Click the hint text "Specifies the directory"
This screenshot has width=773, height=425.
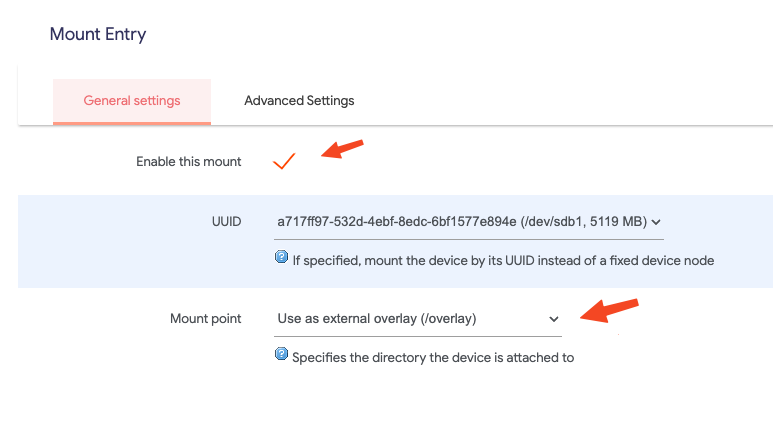(432, 357)
